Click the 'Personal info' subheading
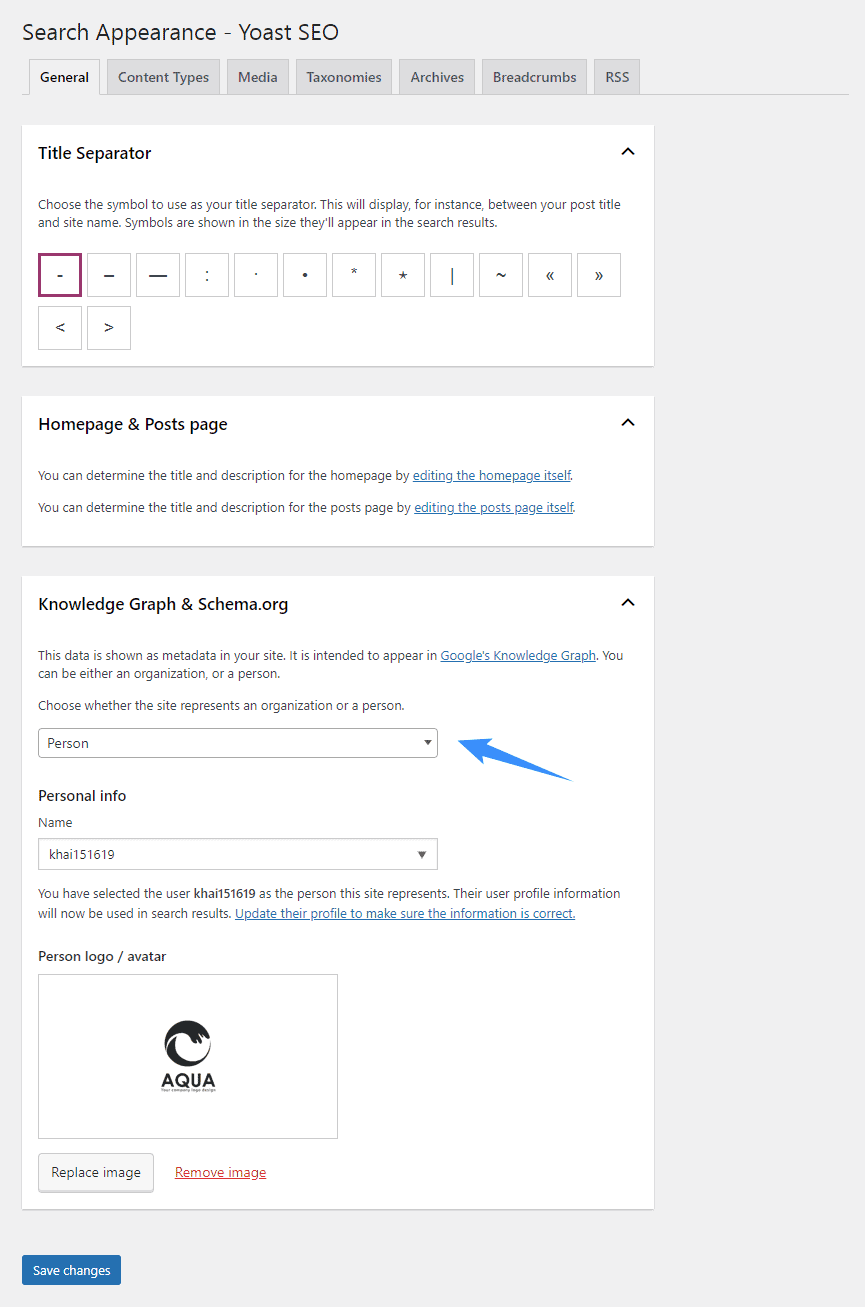Image resolution: width=865 pixels, height=1307 pixels. (x=82, y=796)
